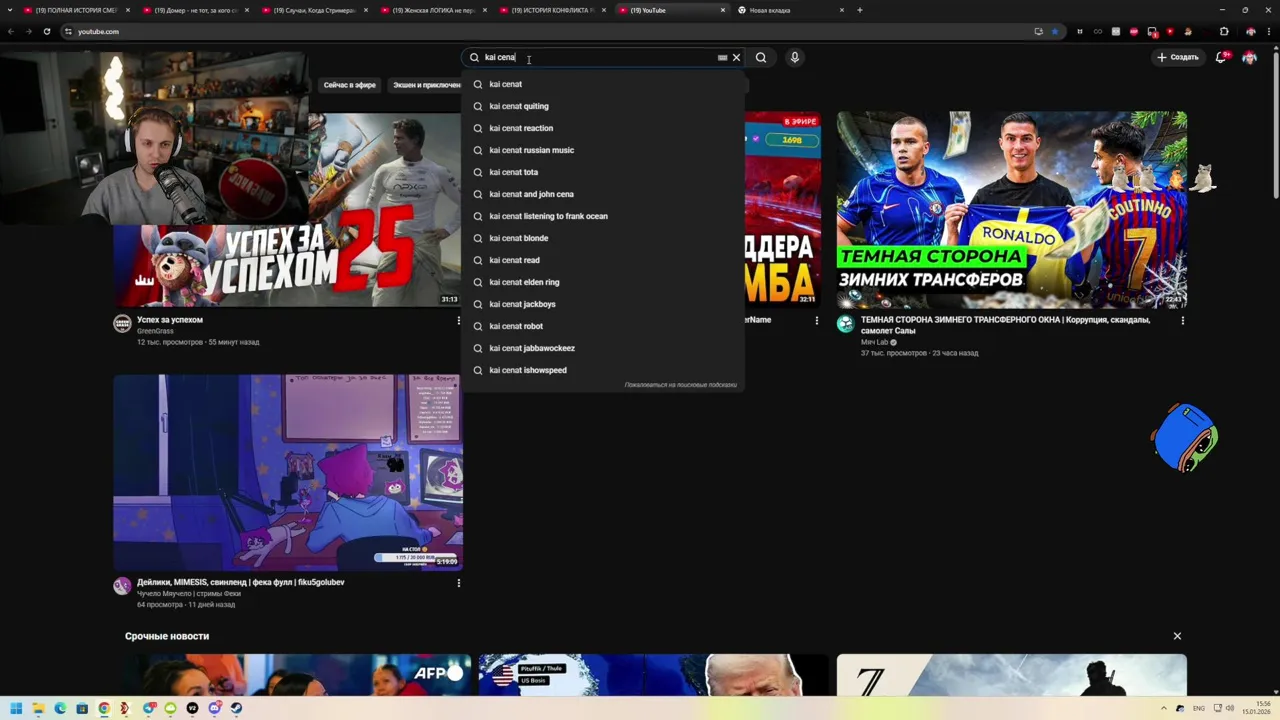
Task: Close the Срочные новости section
Action: tap(1177, 636)
